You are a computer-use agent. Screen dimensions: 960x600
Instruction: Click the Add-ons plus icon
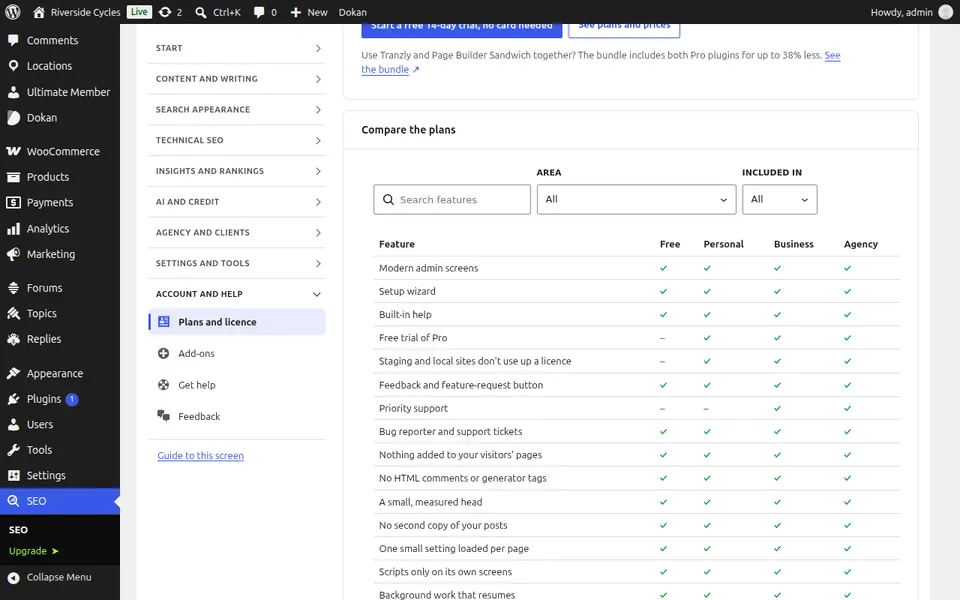(163, 353)
